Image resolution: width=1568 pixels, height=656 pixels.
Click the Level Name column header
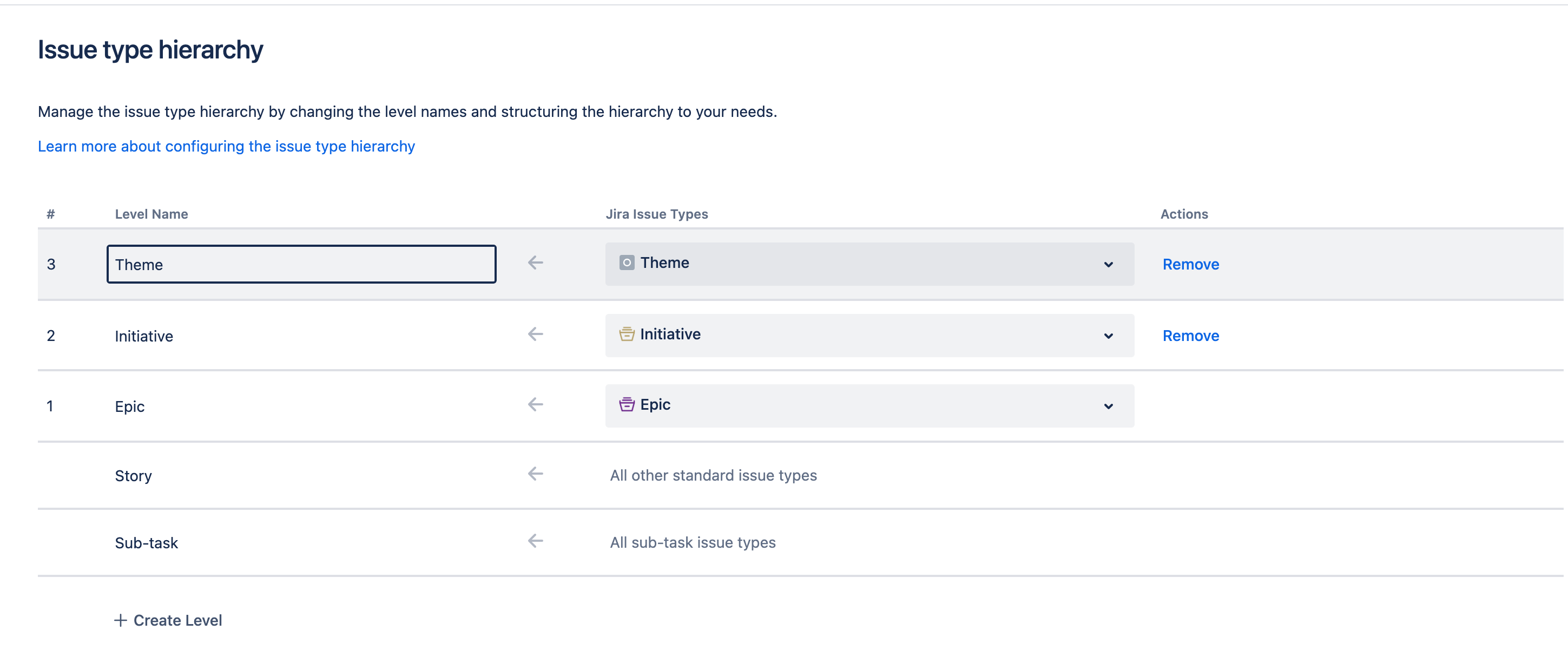click(151, 214)
